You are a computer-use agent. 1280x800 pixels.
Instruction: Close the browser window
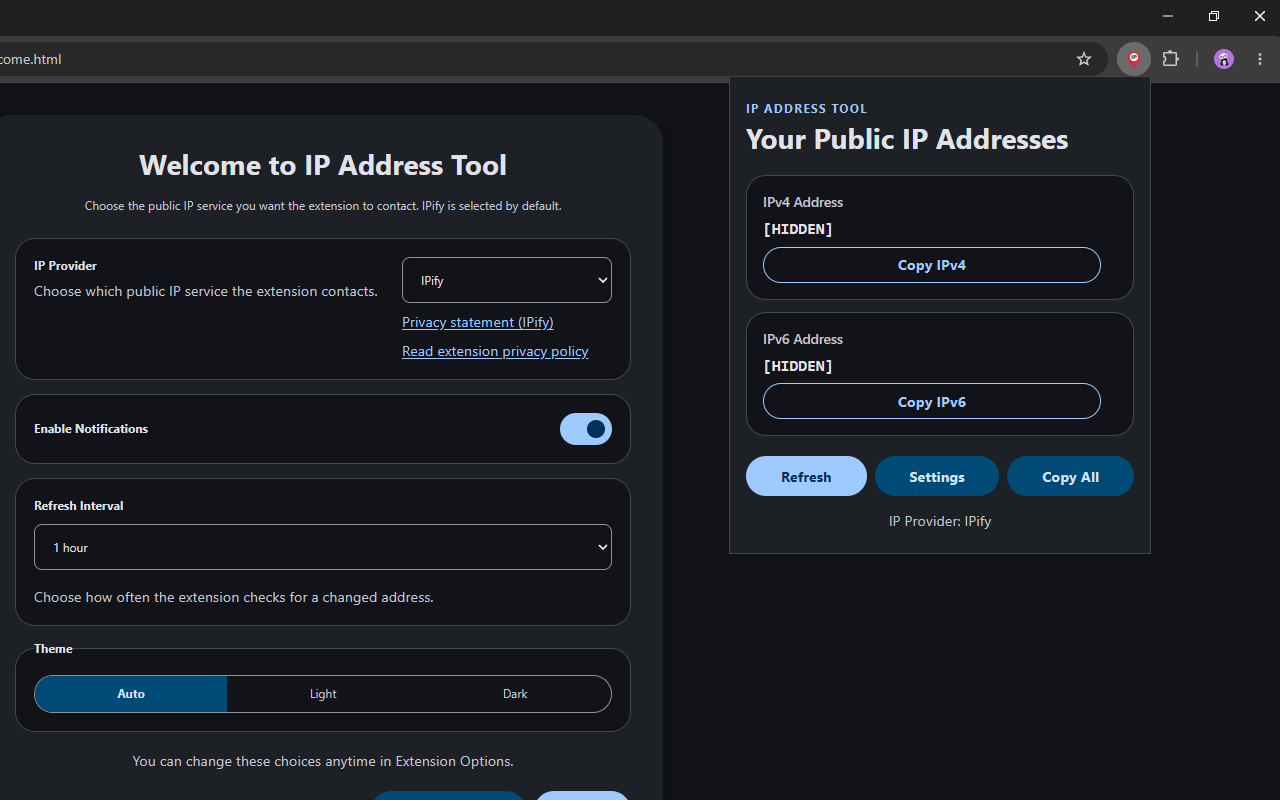(1260, 16)
